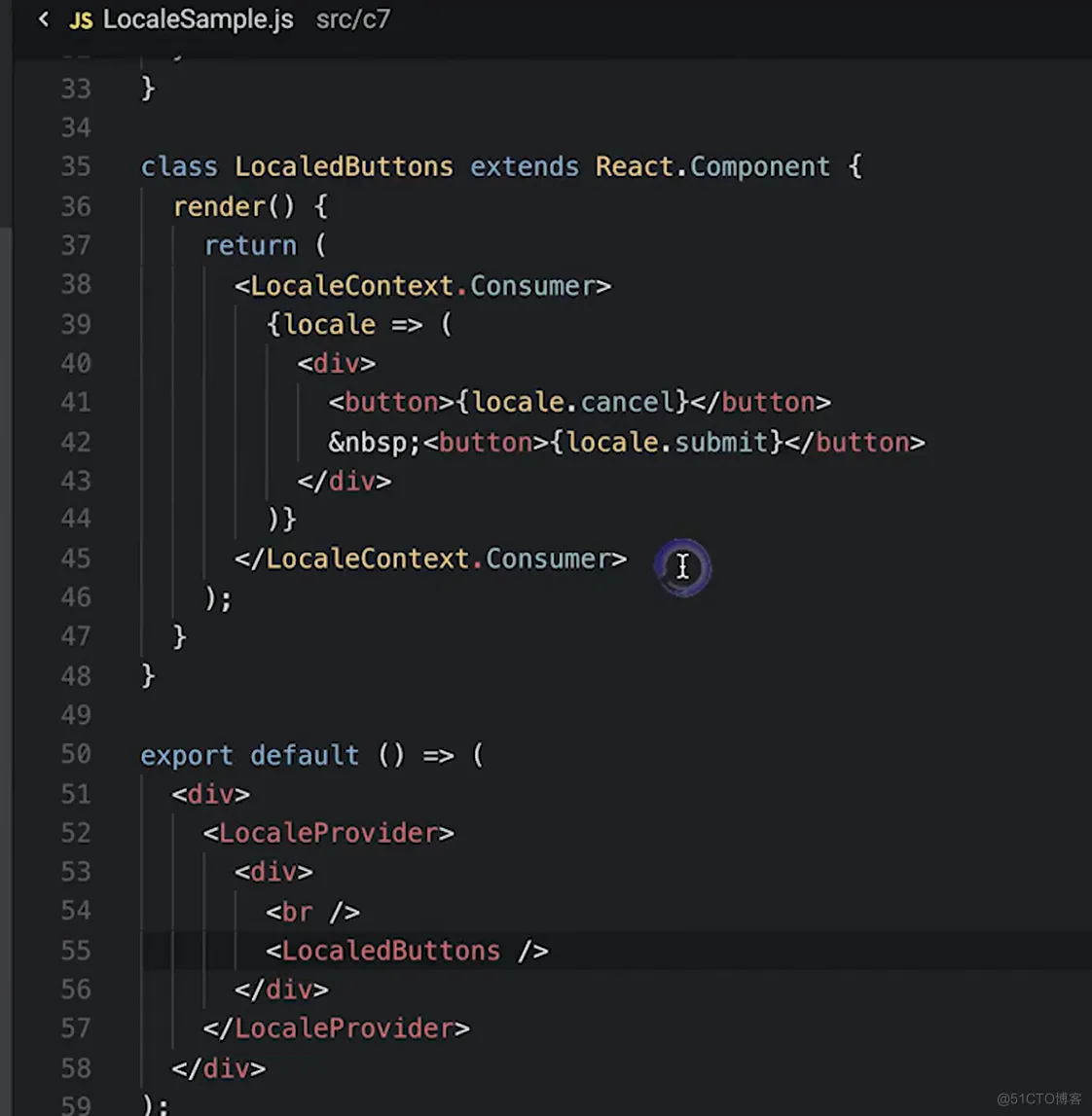
Task: Click the back chevron arrow in title bar
Action: coord(43,18)
